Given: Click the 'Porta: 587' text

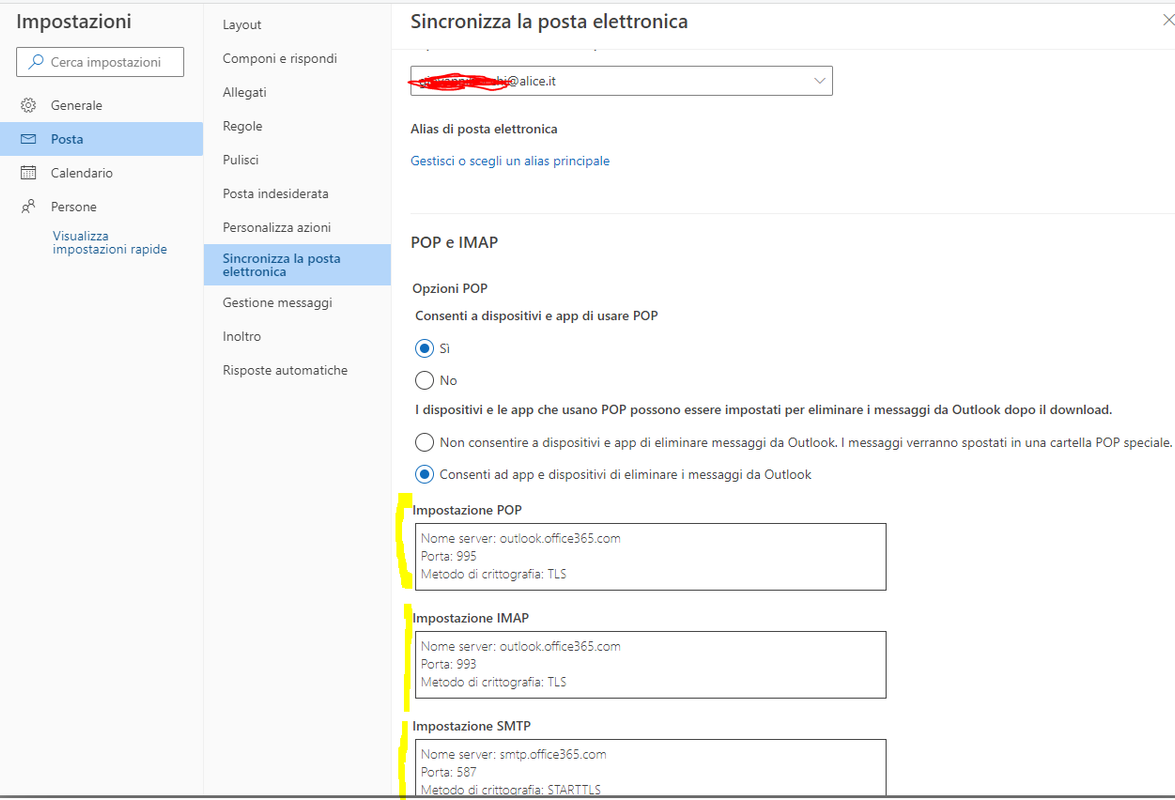Looking at the screenshot, I should [448, 772].
